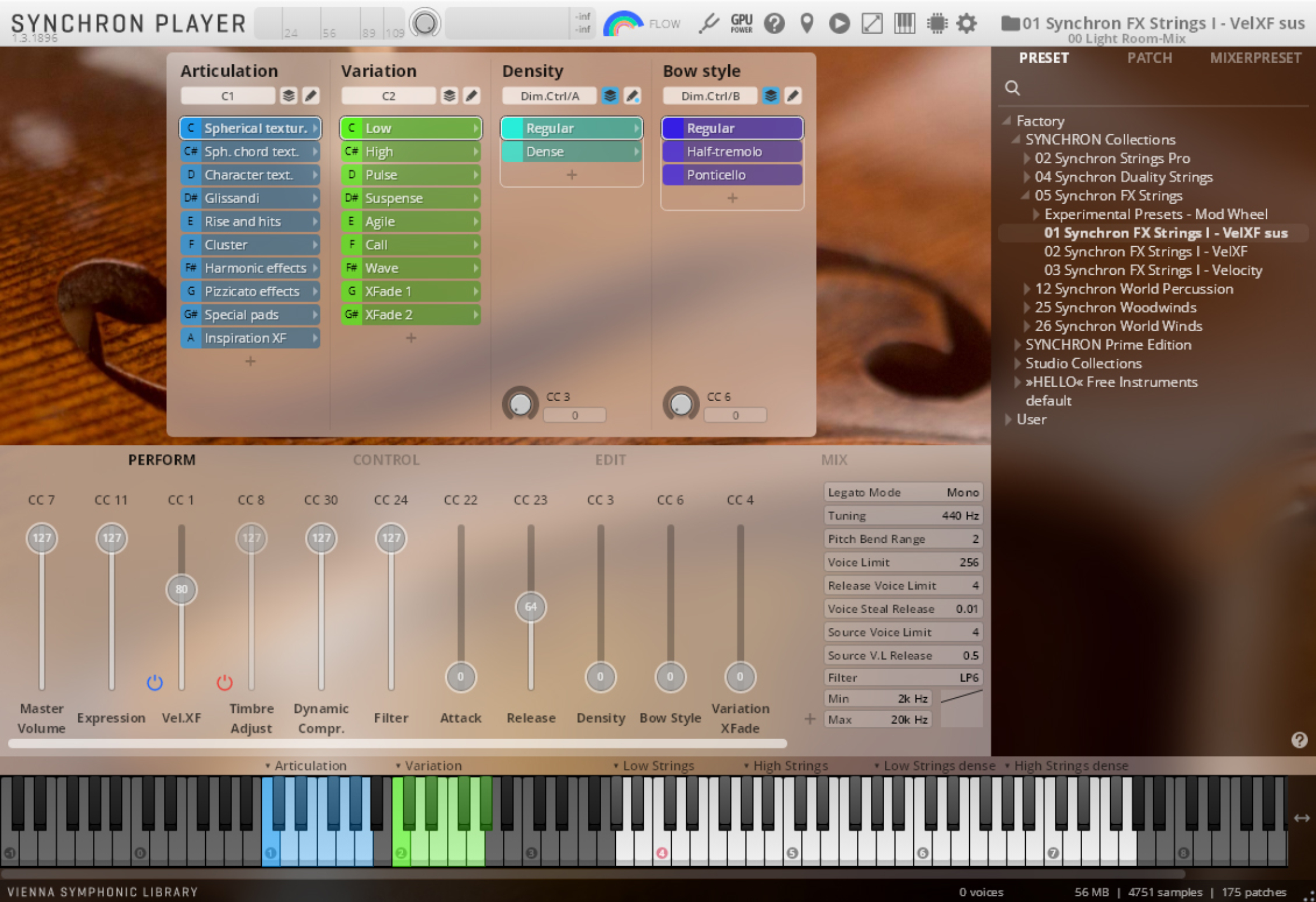The width and height of the screenshot is (1316, 902).
Task: Open the help question mark in top toolbar
Action: 774,24
